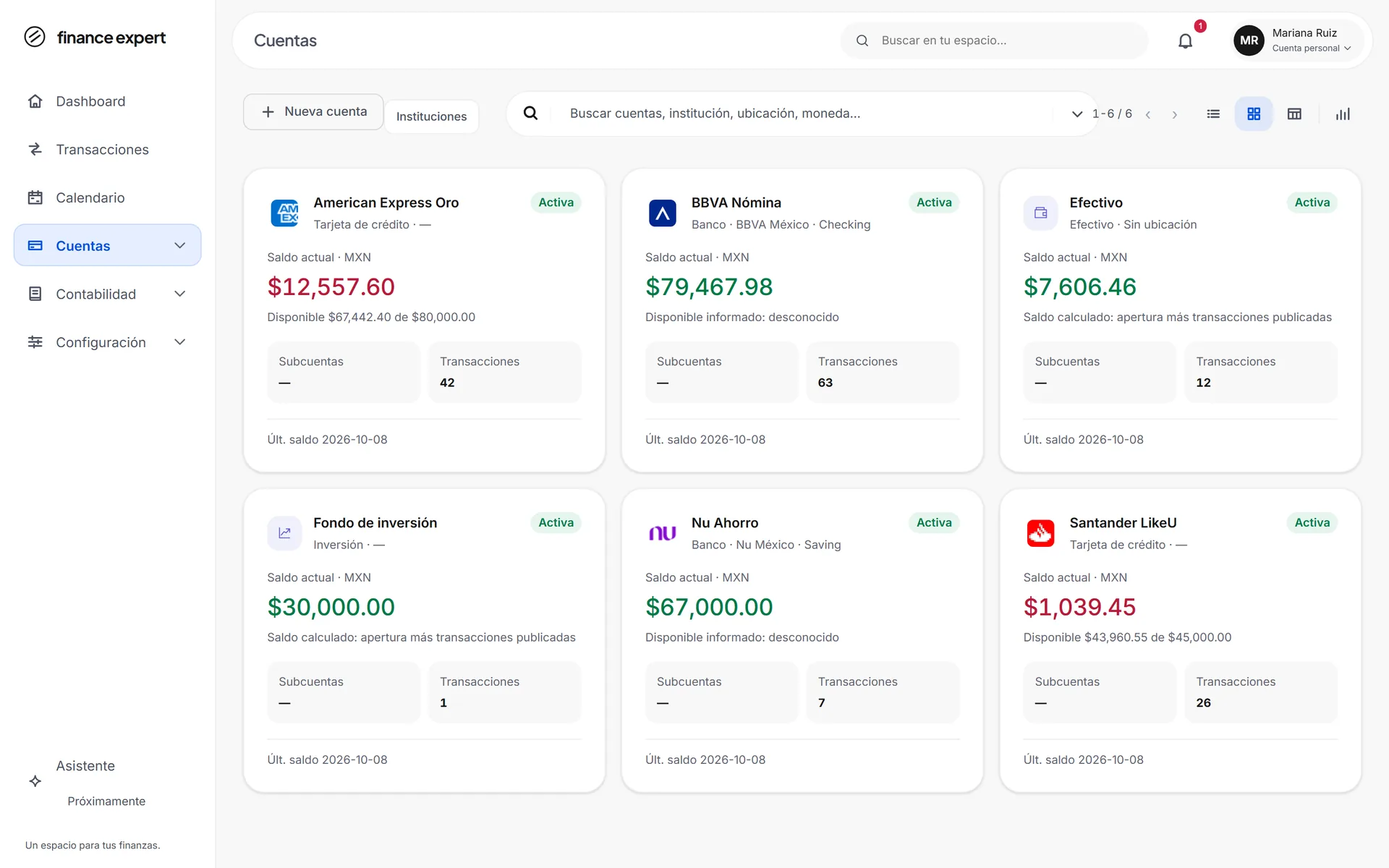Click BBVA Nómina Transacciones 63 box
Image resolution: width=1389 pixels, height=868 pixels.
(x=883, y=372)
